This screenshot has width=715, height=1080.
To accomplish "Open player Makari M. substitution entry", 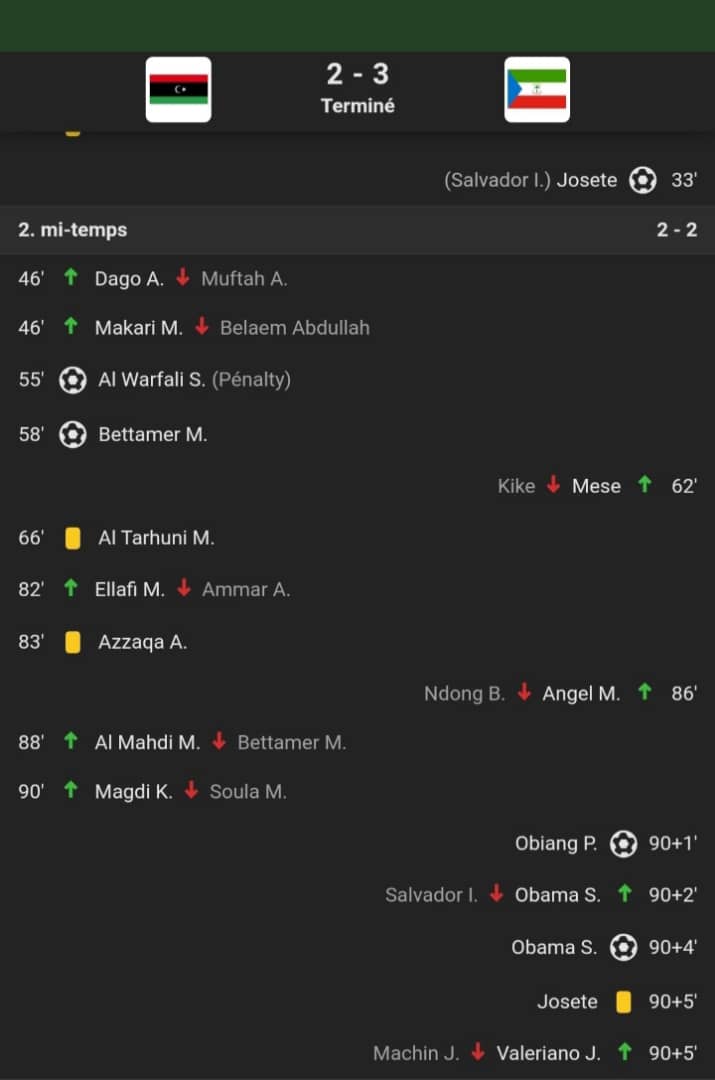I will point(138,328).
